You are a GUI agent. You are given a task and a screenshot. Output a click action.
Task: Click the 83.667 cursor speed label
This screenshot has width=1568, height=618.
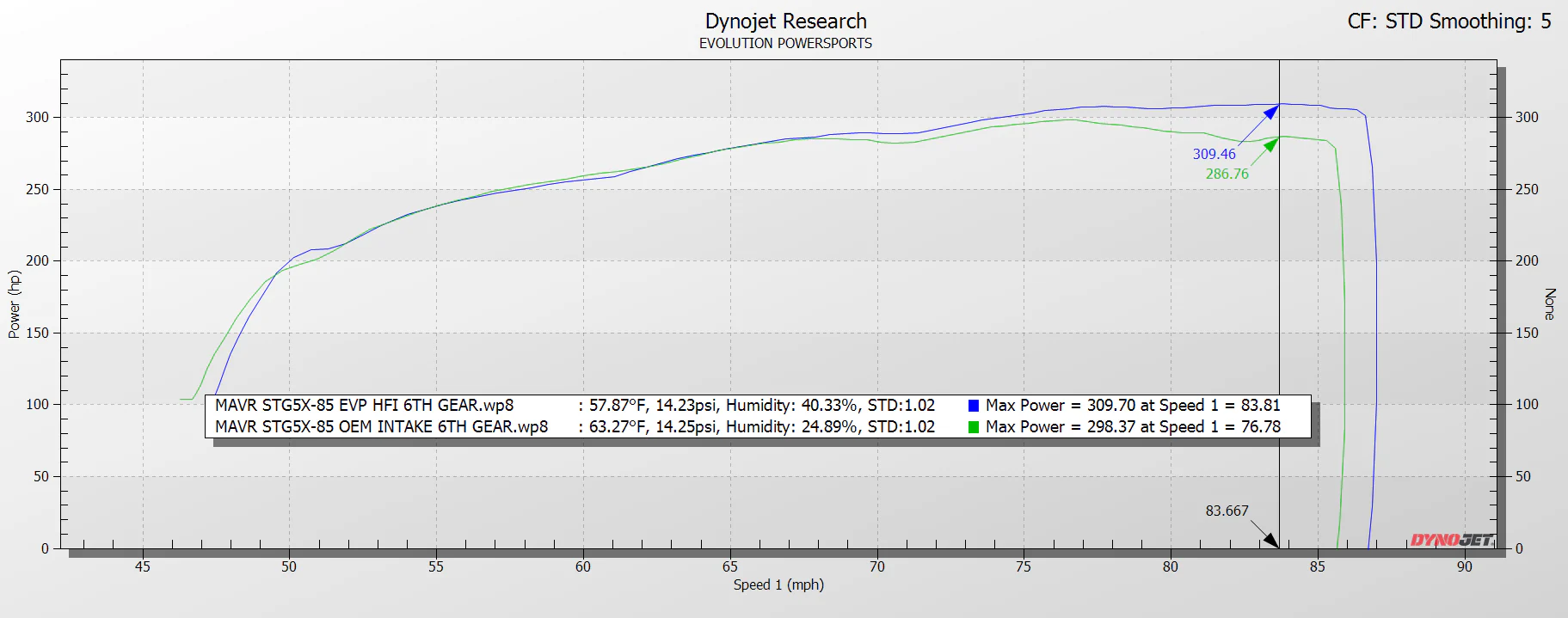click(x=1227, y=511)
